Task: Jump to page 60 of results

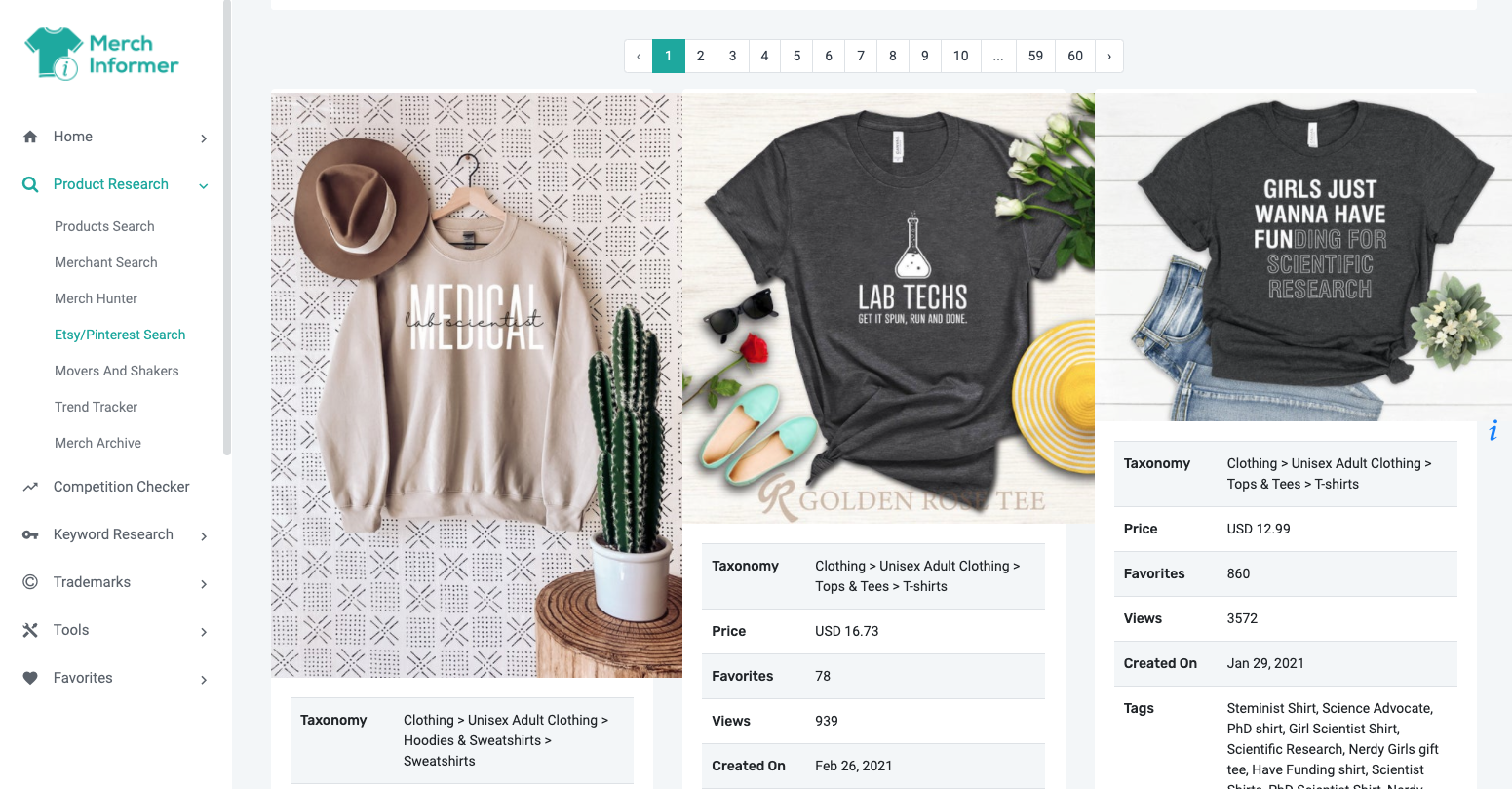Action: pyautogui.click(x=1074, y=56)
